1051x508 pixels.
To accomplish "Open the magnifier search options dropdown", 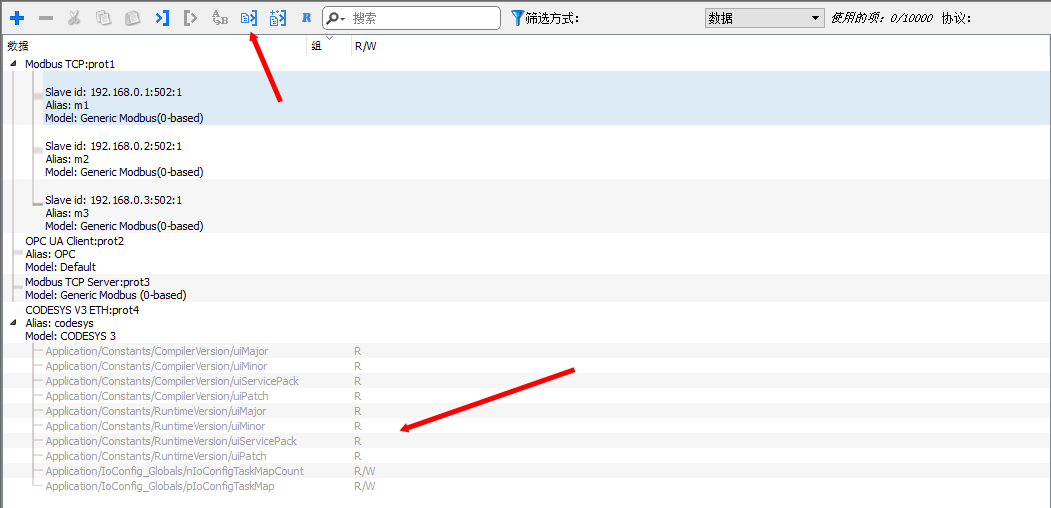I will point(336,18).
